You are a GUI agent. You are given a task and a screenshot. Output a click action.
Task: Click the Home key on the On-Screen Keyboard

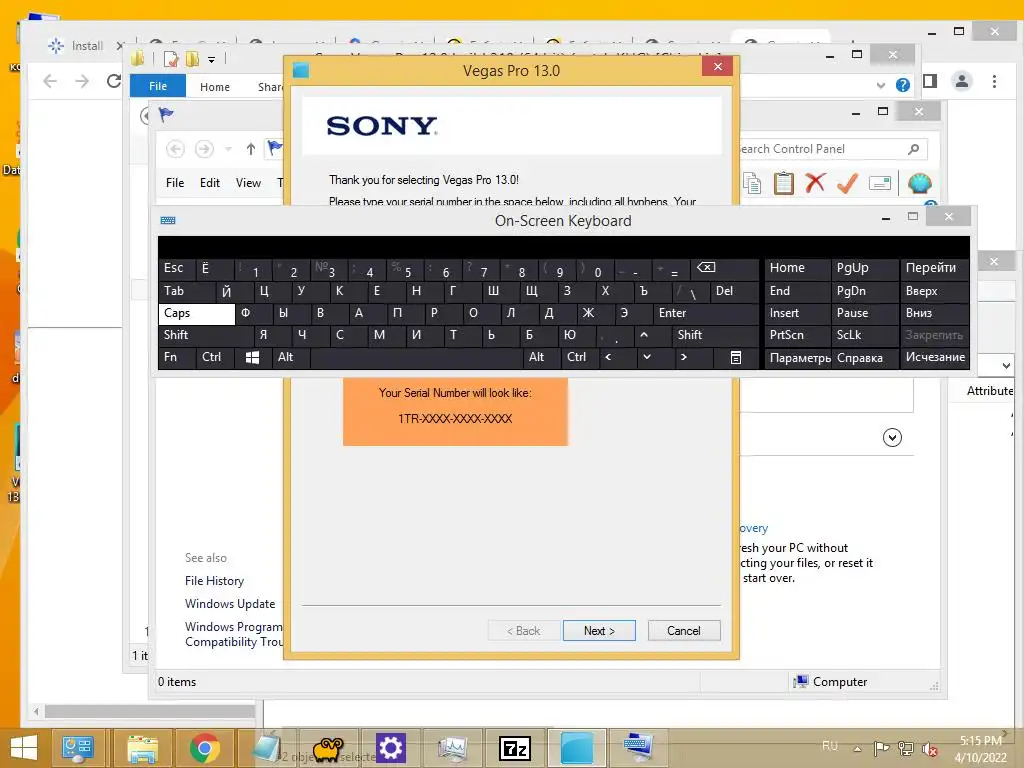point(797,268)
